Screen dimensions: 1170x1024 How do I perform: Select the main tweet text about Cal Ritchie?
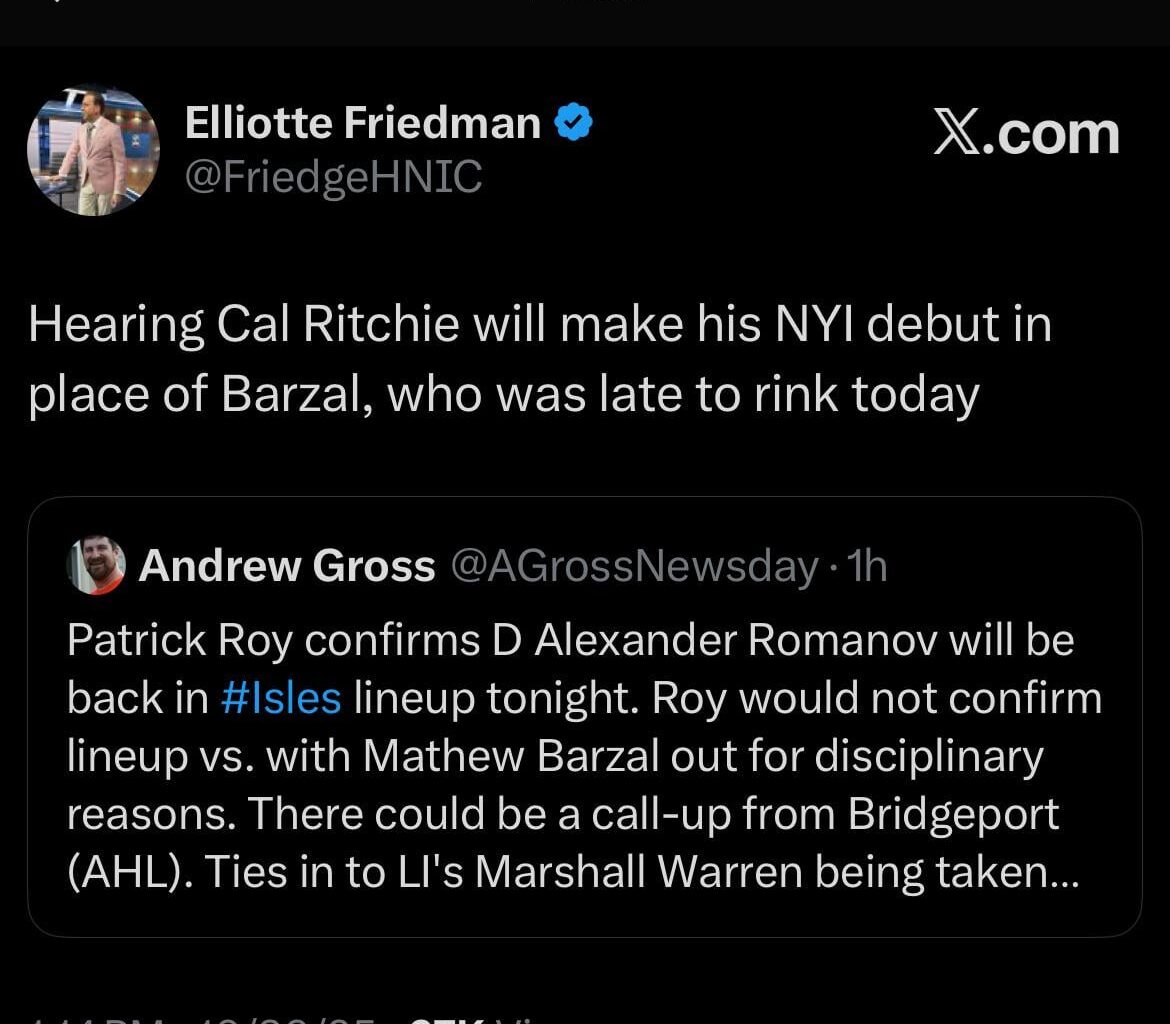(x=540, y=357)
